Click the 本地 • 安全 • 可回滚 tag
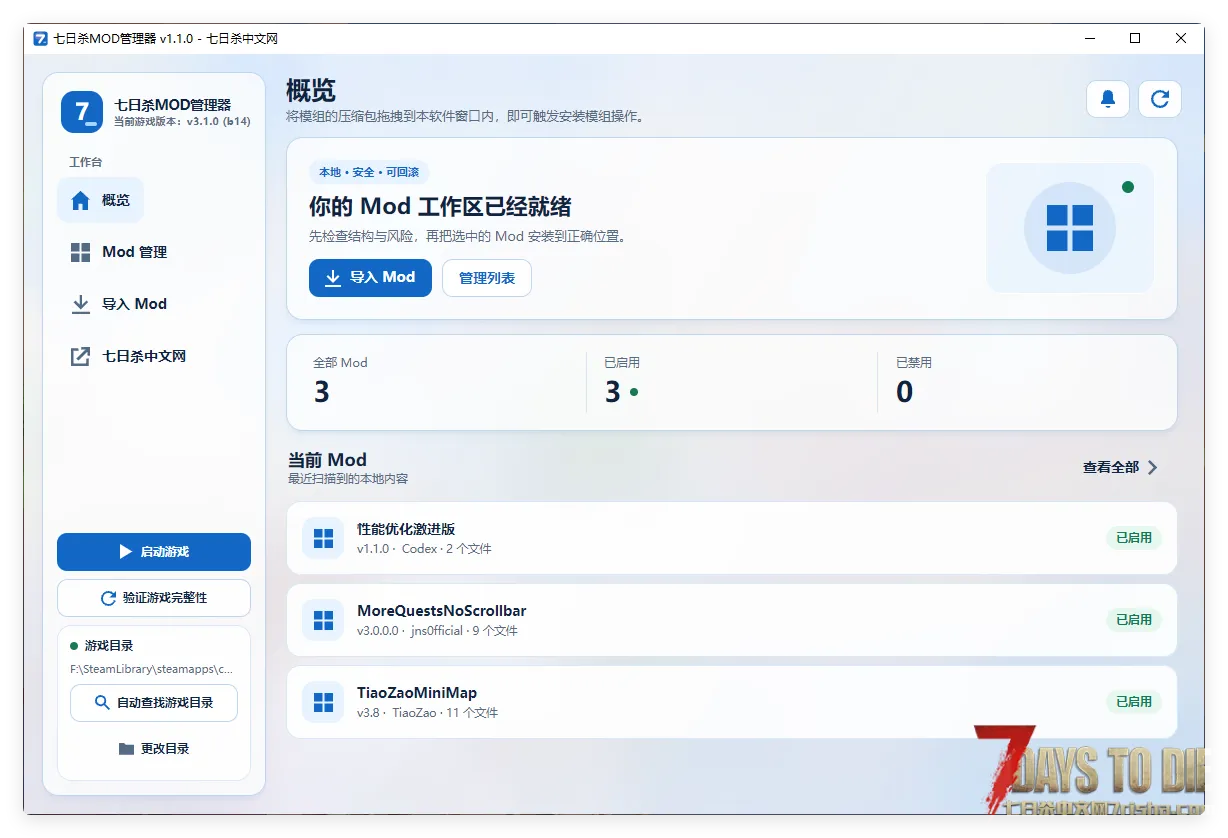1228x838 pixels. [x=369, y=172]
